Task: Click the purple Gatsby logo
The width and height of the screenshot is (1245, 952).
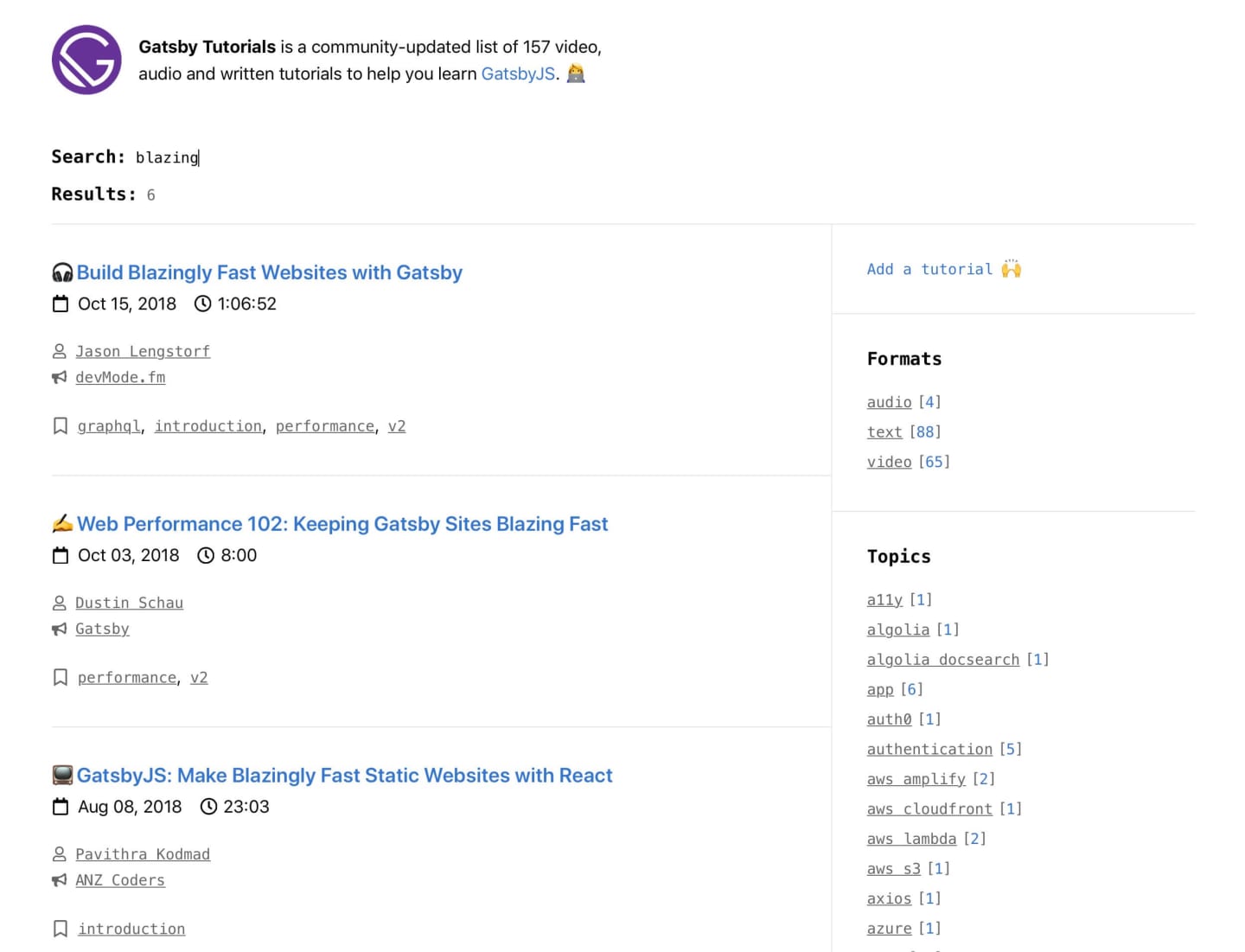Action: pyautogui.click(x=86, y=60)
